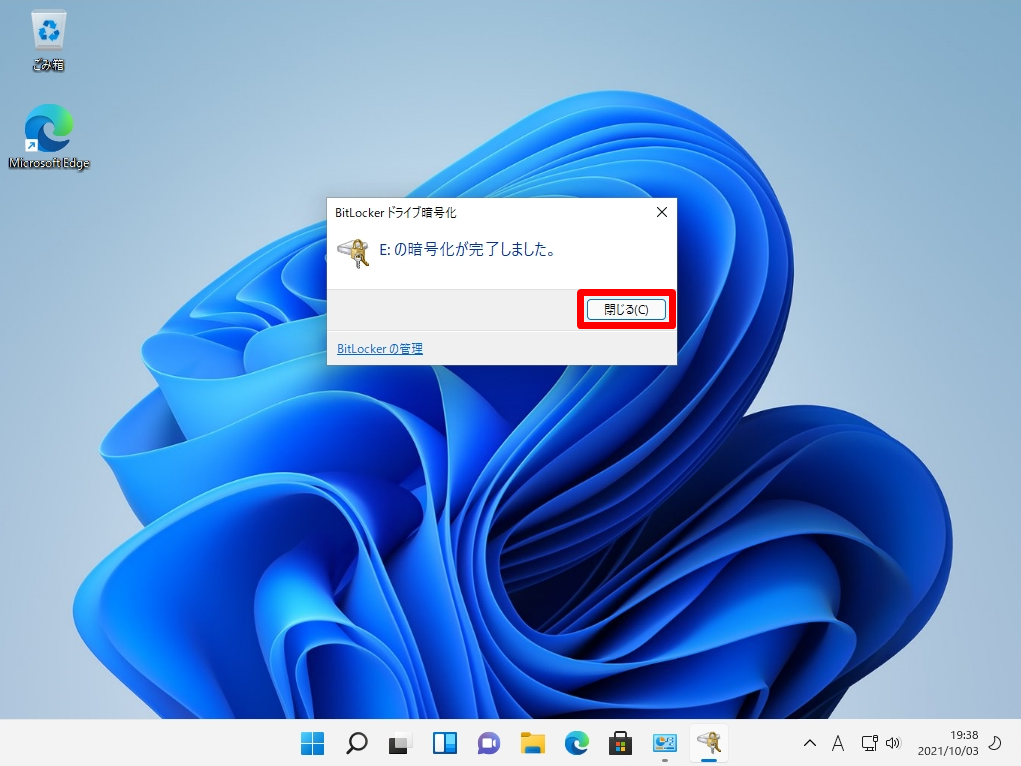Open notification moon icon in tray
Viewport: 1021px width, 766px height.
point(995,743)
